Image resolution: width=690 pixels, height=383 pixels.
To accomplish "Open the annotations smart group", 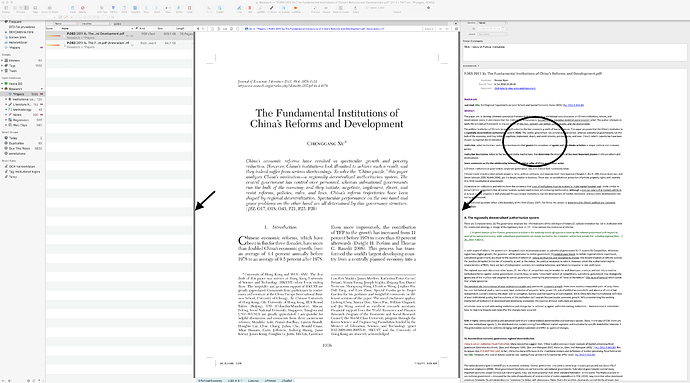I will tap(17, 154).
